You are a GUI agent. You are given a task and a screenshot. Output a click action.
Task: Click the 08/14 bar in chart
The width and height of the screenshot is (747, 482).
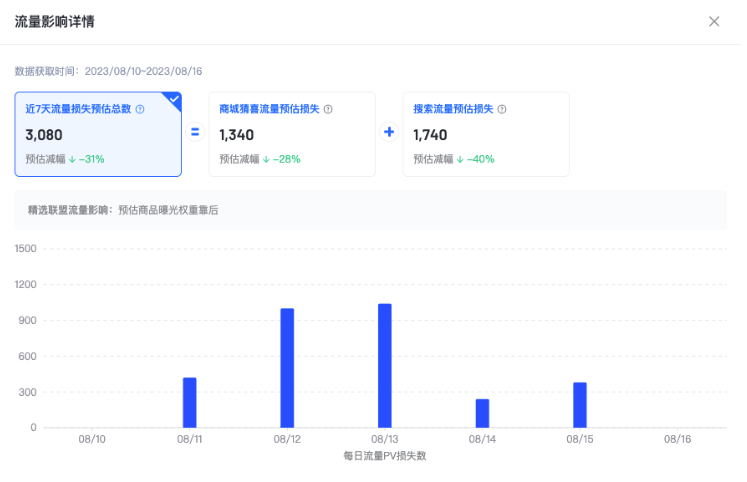[x=482, y=413]
